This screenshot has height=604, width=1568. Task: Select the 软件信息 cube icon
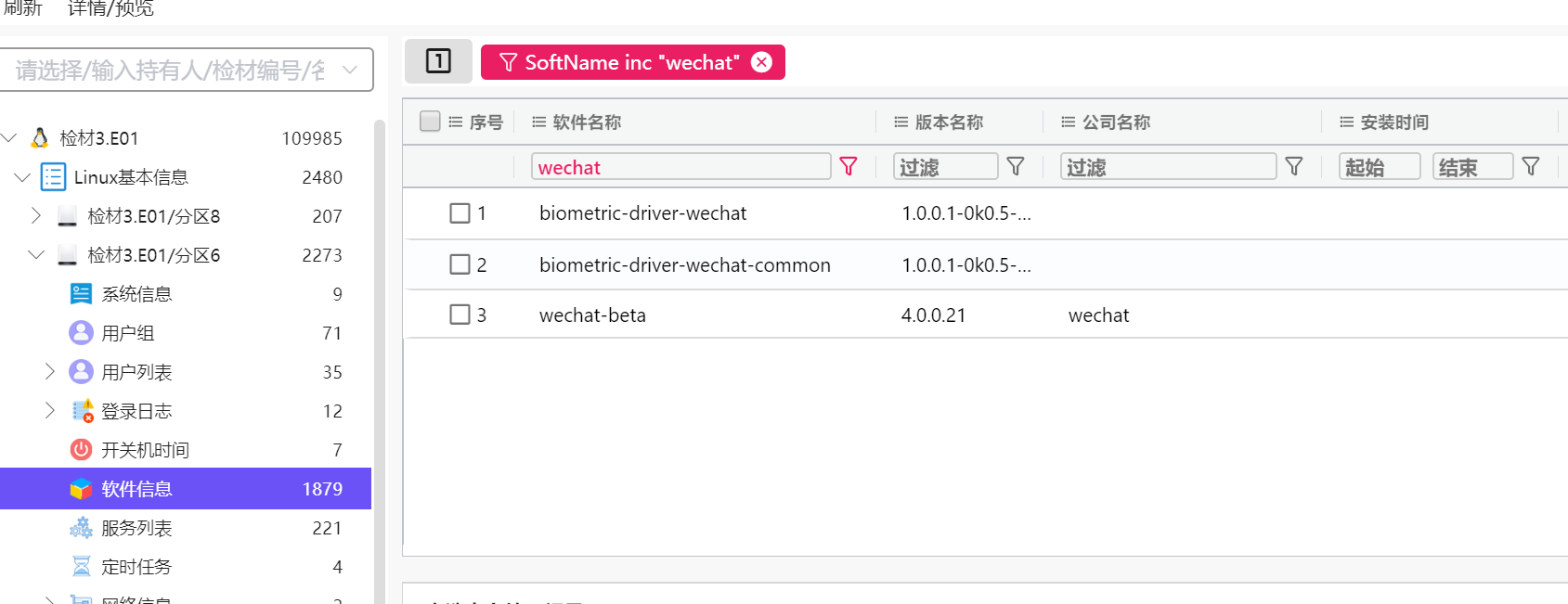click(x=82, y=489)
